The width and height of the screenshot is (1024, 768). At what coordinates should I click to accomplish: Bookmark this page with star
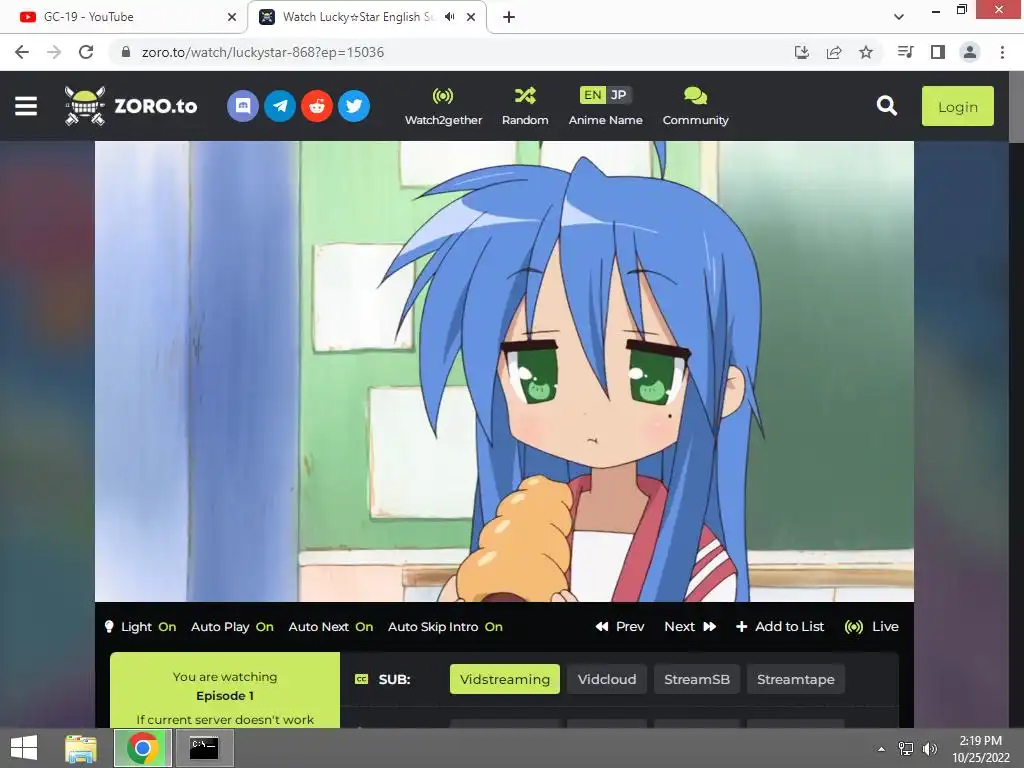coord(866,52)
